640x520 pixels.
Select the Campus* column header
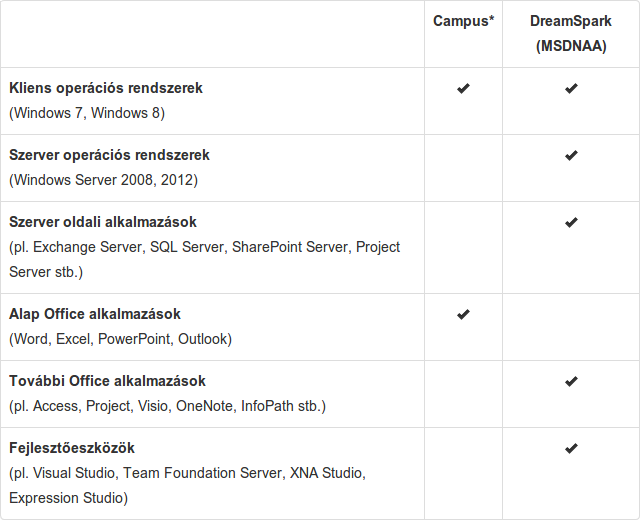tap(463, 21)
